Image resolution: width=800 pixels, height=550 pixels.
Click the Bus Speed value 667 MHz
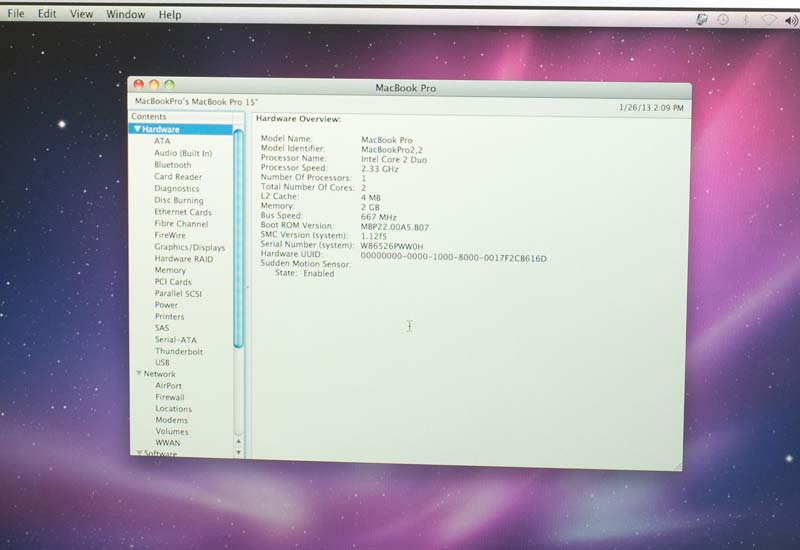[379, 217]
